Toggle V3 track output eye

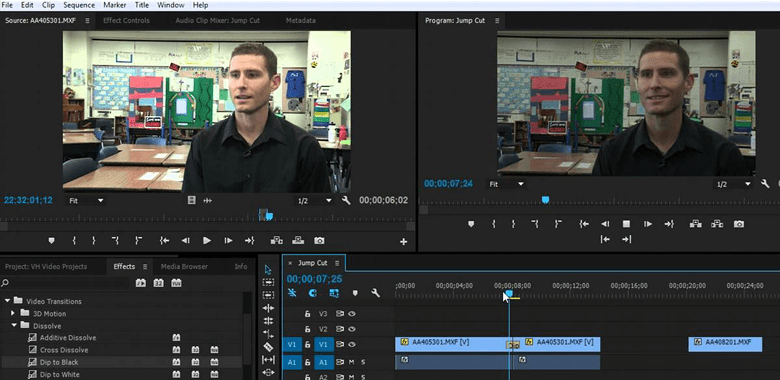[352, 314]
